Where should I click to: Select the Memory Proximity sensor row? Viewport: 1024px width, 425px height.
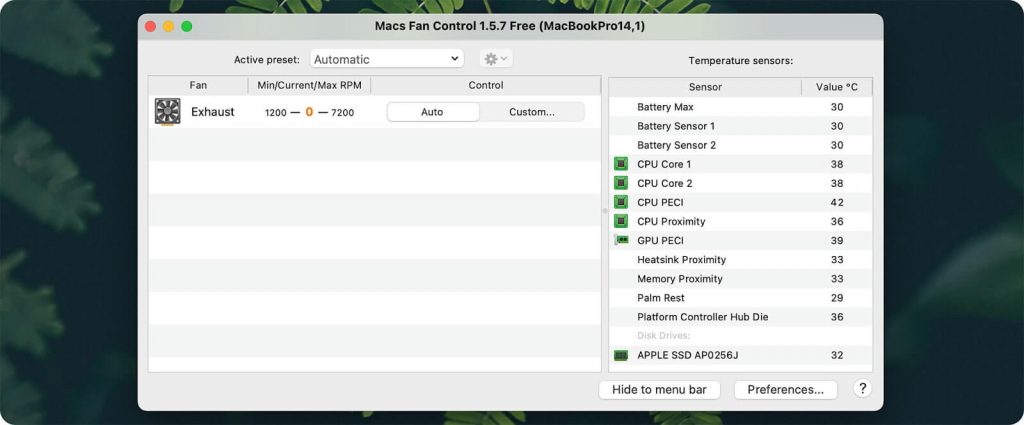point(741,279)
